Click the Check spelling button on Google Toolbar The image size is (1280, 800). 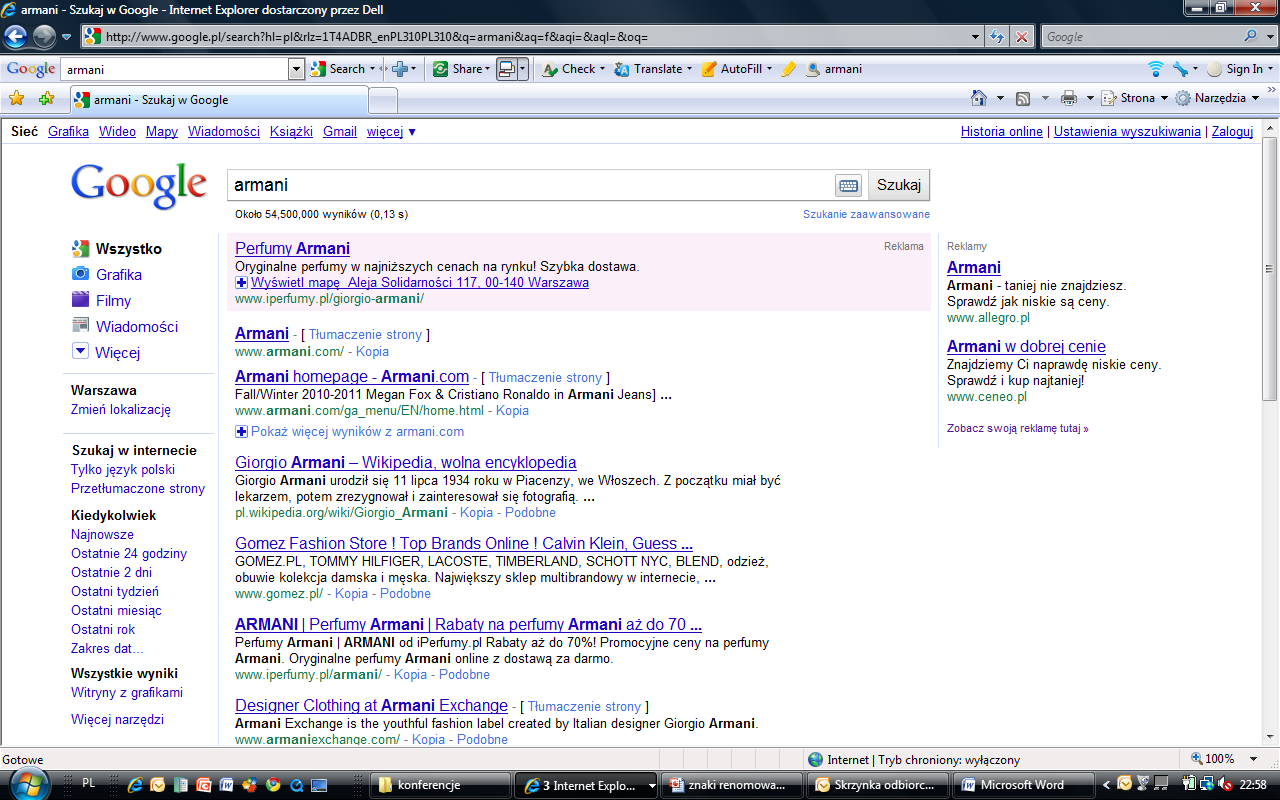click(x=568, y=69)
